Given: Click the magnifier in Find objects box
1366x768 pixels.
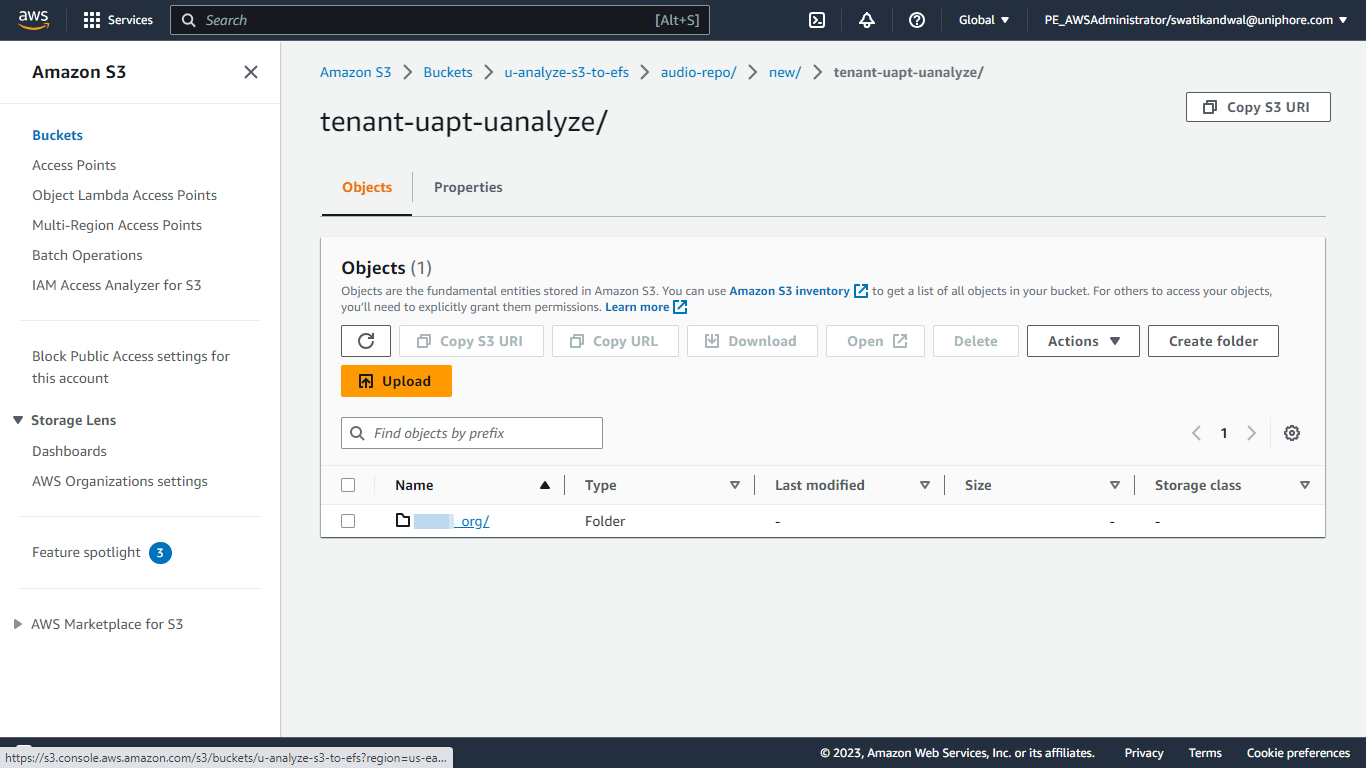Looking at the screenshot, I should coord(358,433).
